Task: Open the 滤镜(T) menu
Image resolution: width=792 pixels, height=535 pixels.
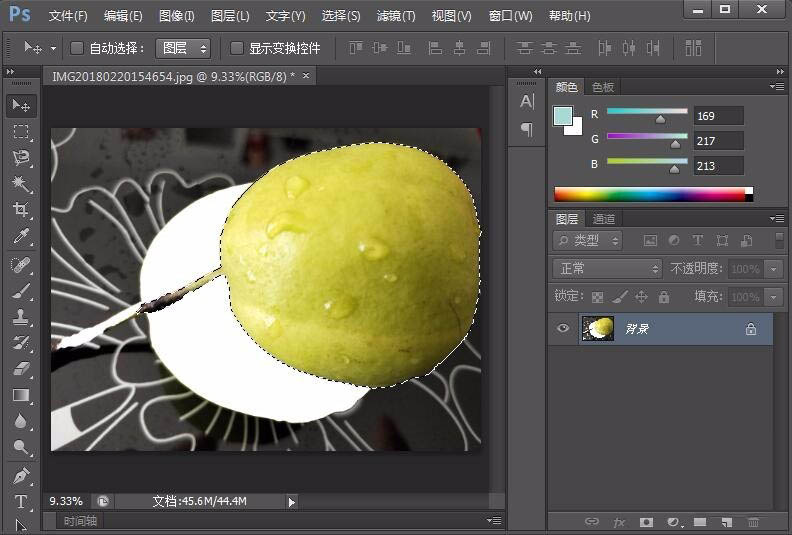Action: coord(396,16)
